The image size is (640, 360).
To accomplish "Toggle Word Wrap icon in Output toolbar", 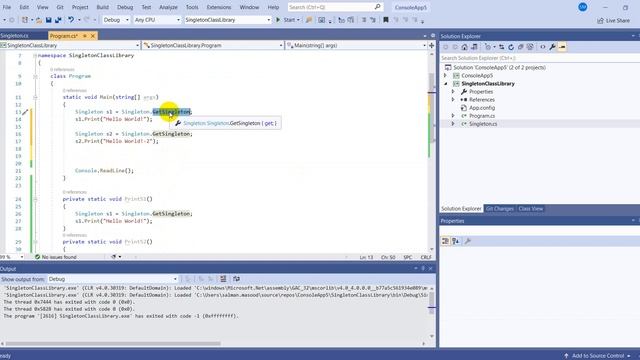I will 236,279.
